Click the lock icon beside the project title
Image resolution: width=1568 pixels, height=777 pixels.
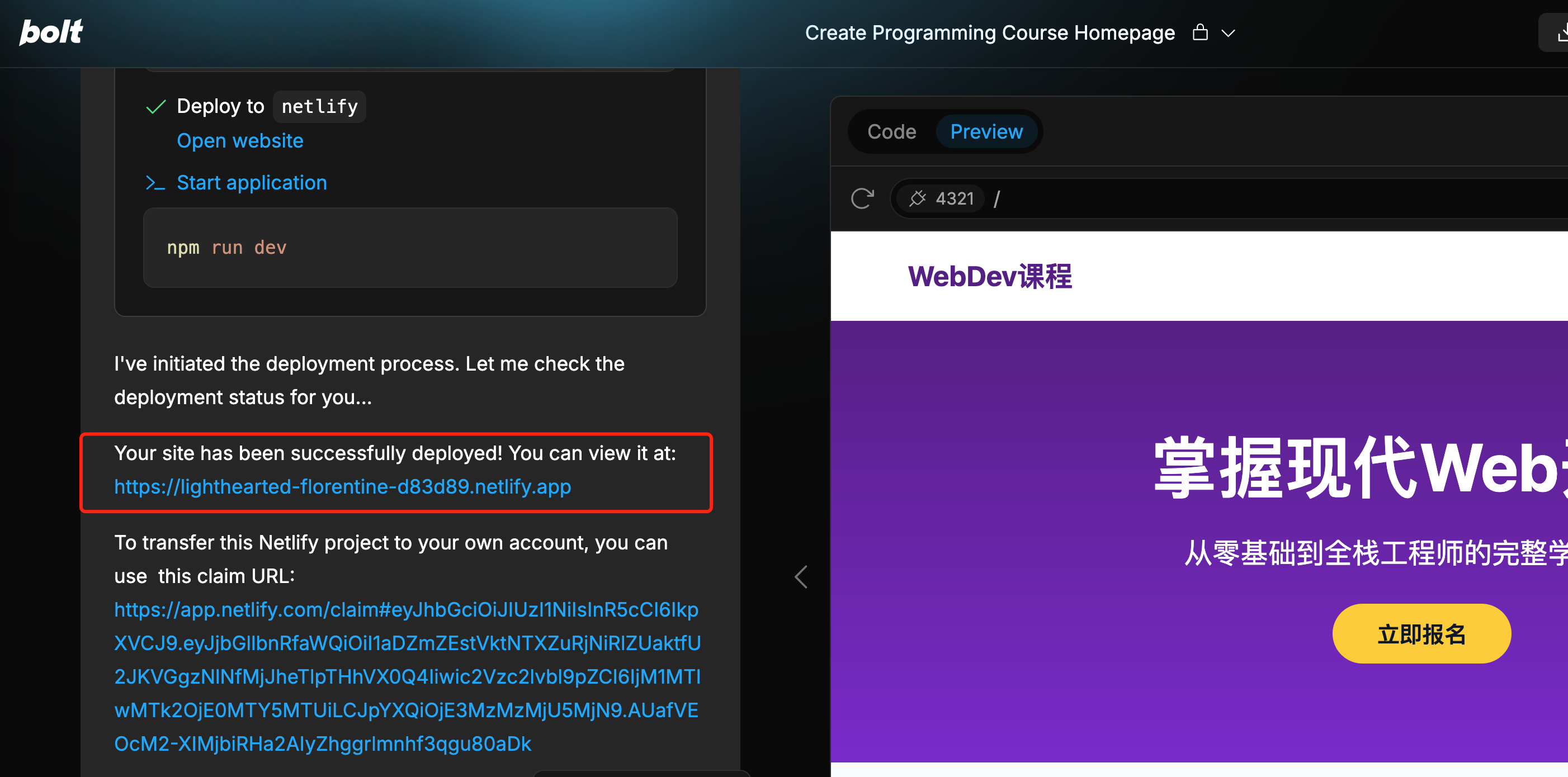point(1199,32)
